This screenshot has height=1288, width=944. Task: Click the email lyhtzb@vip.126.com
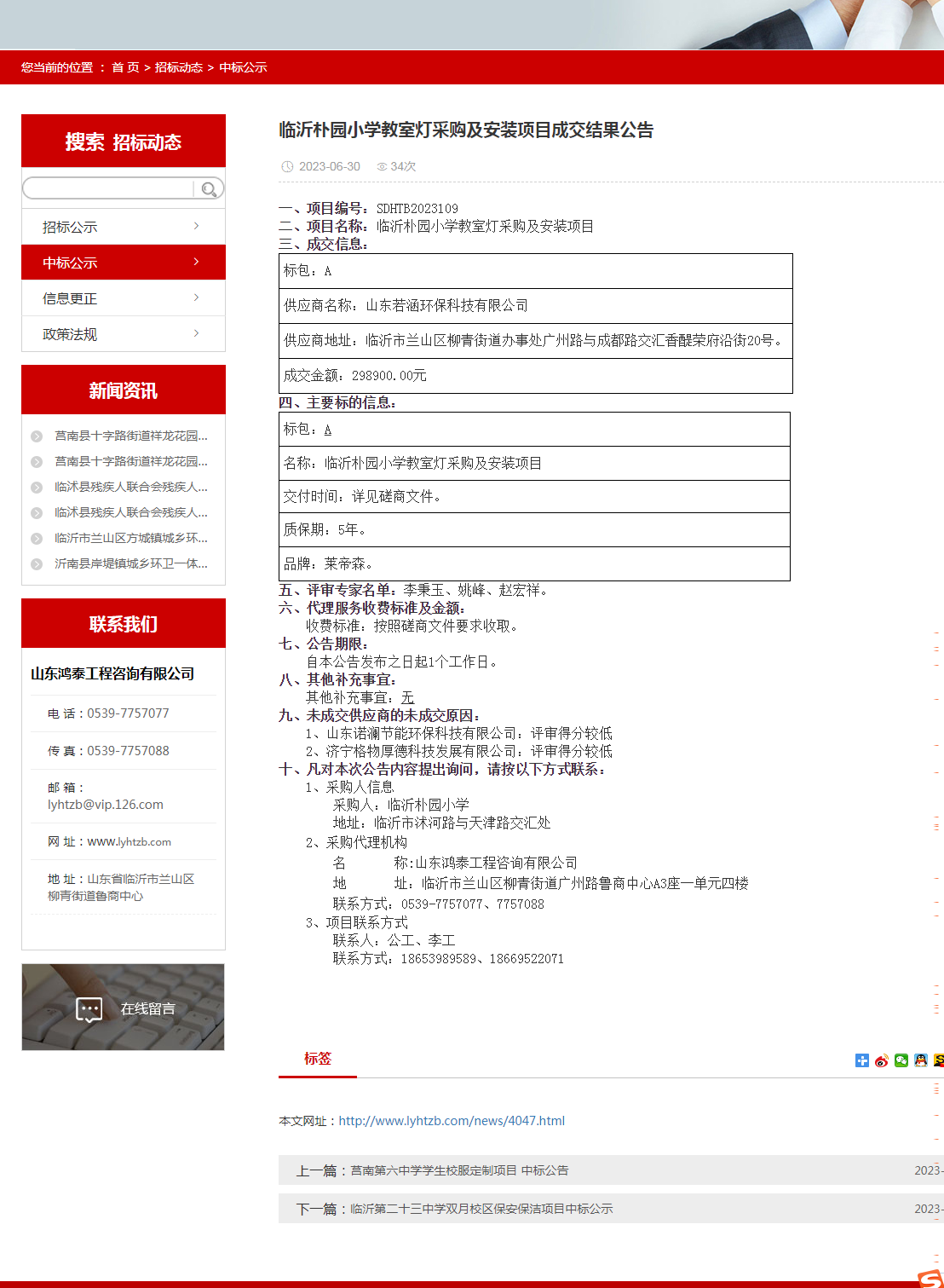(x=106, y=805)
